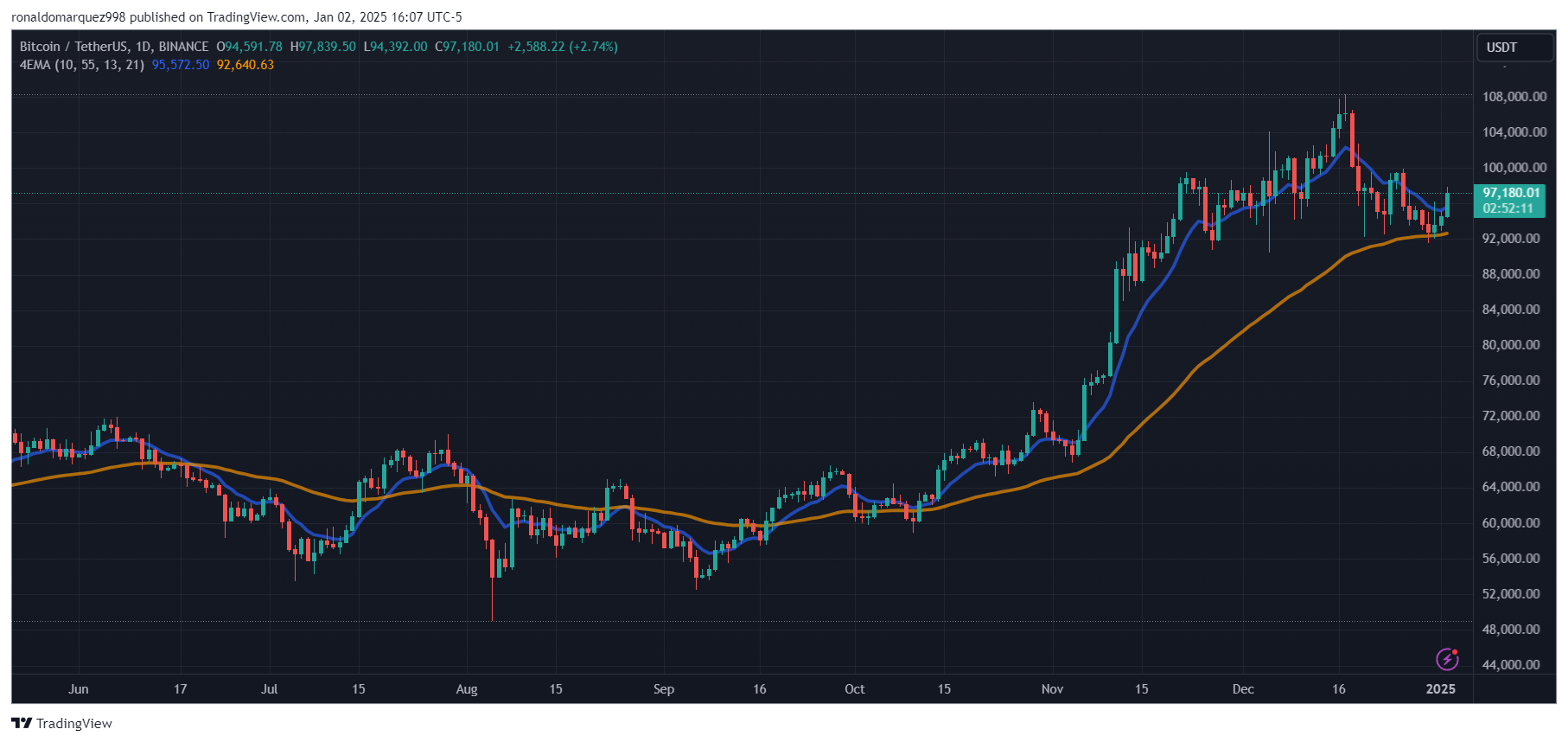
Task: Click the 1D interval text in legend
Action: [143, 47]
